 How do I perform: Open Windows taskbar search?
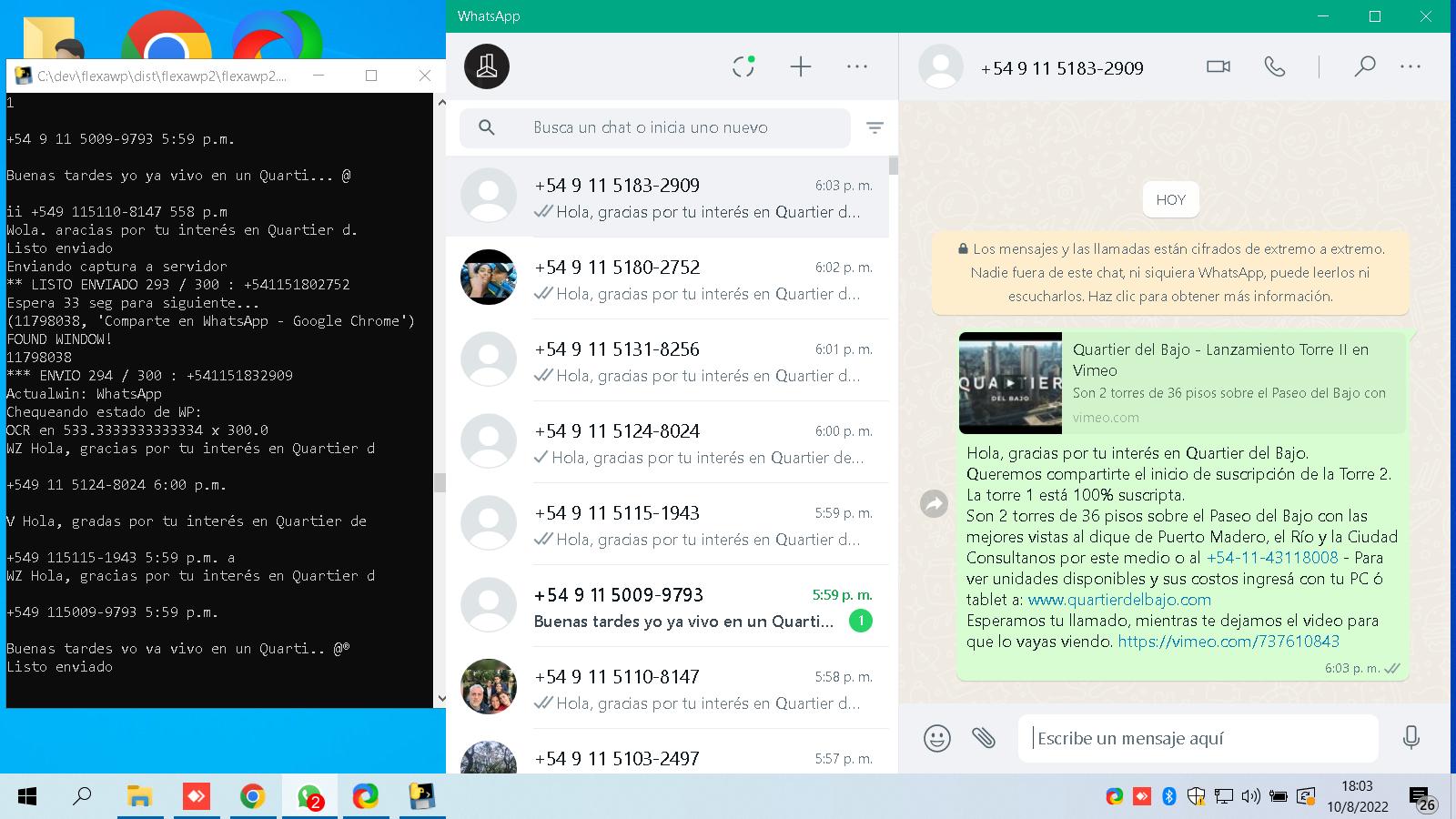click(82, 797)
